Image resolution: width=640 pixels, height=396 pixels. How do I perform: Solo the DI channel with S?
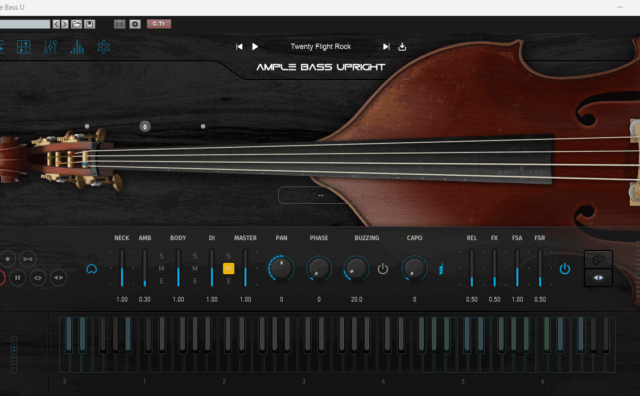click(x=229, y=256)
